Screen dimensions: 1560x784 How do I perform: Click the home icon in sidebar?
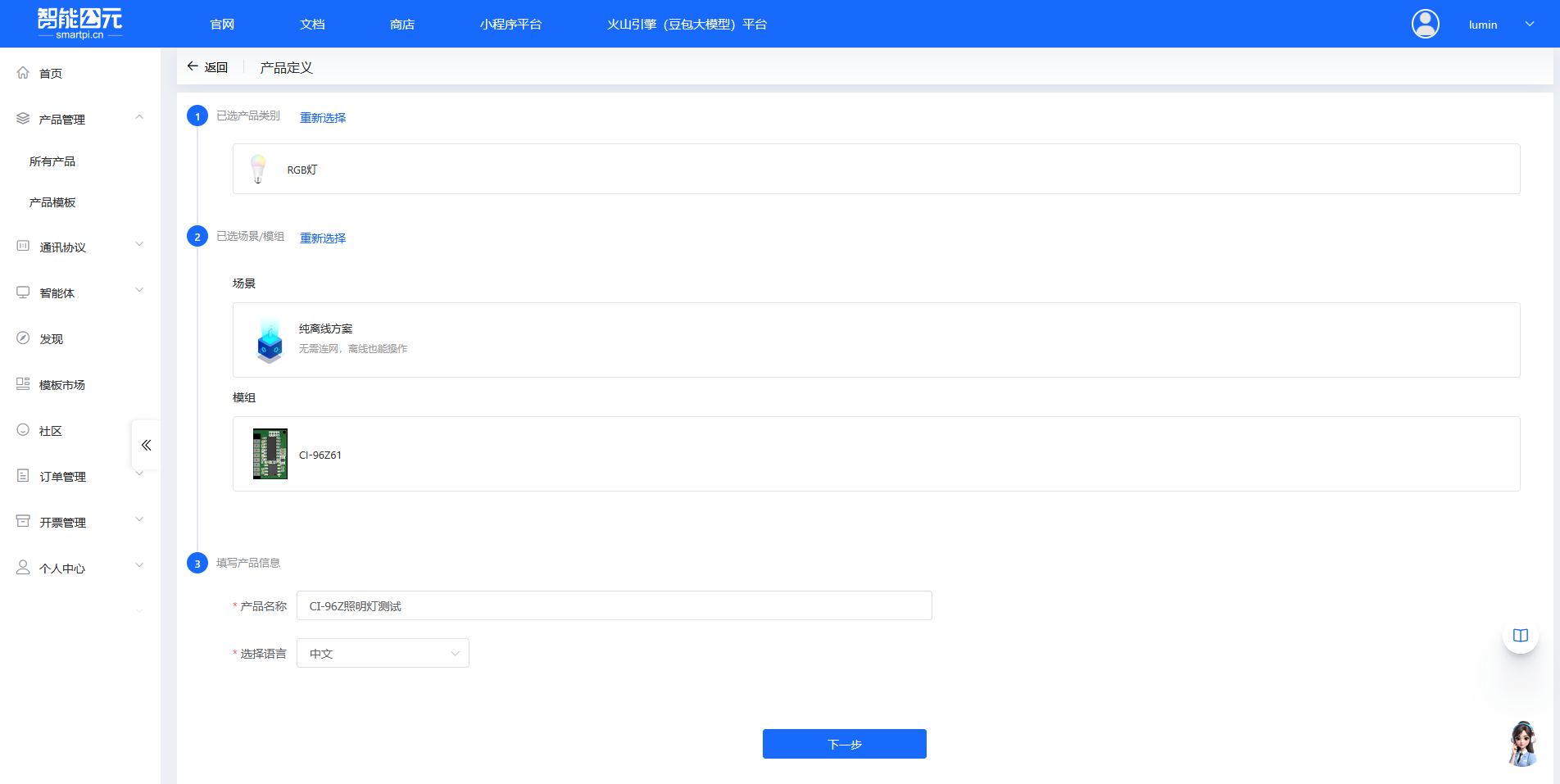click(x=23, y=73)
